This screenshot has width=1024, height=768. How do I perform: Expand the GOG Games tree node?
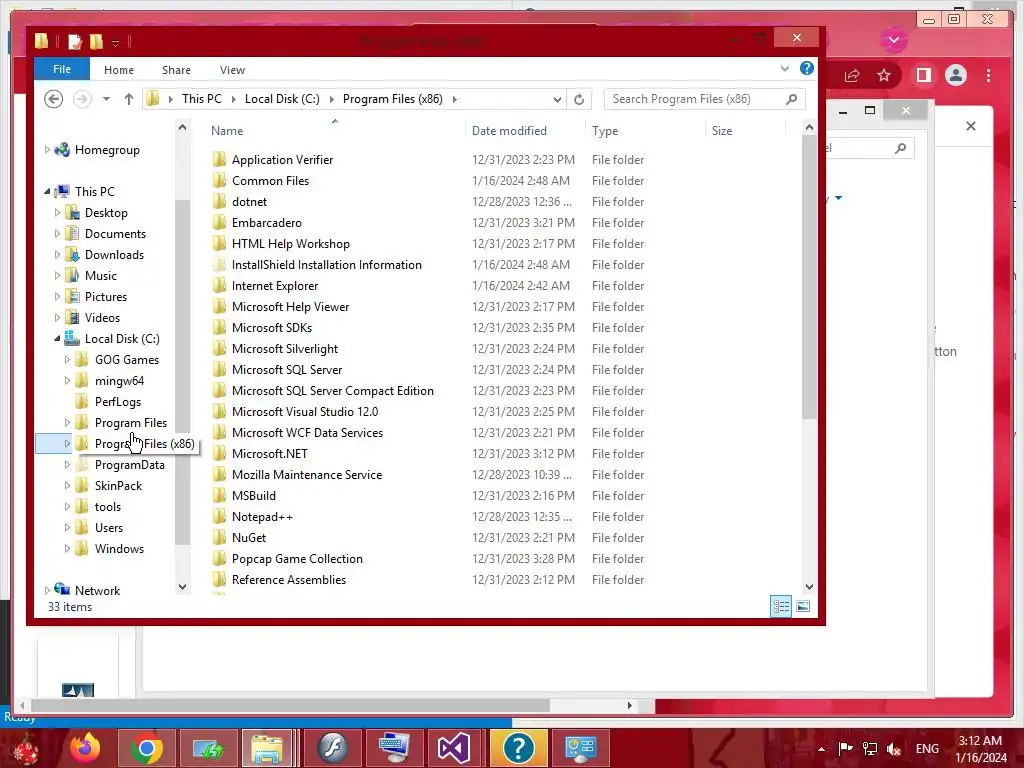pos(67,359)
